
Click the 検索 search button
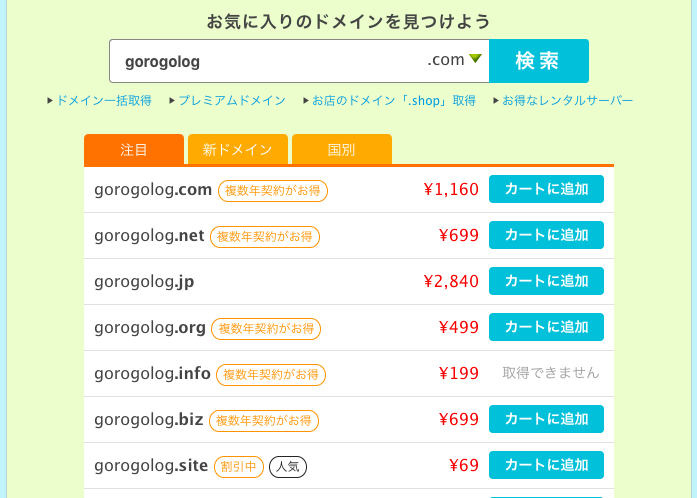[x=539, y=61]
